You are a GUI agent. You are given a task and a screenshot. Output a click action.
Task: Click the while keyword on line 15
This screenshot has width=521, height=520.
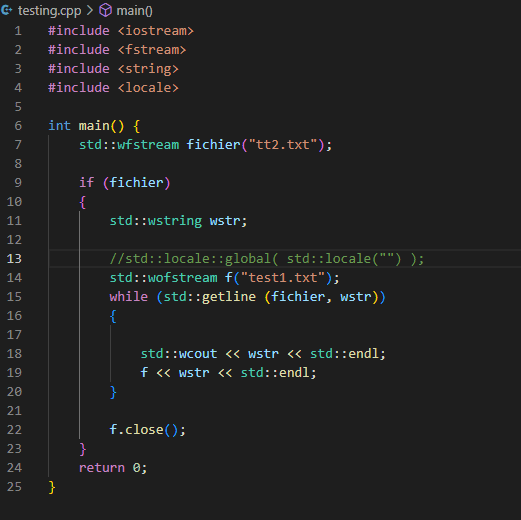click(129, 297)
